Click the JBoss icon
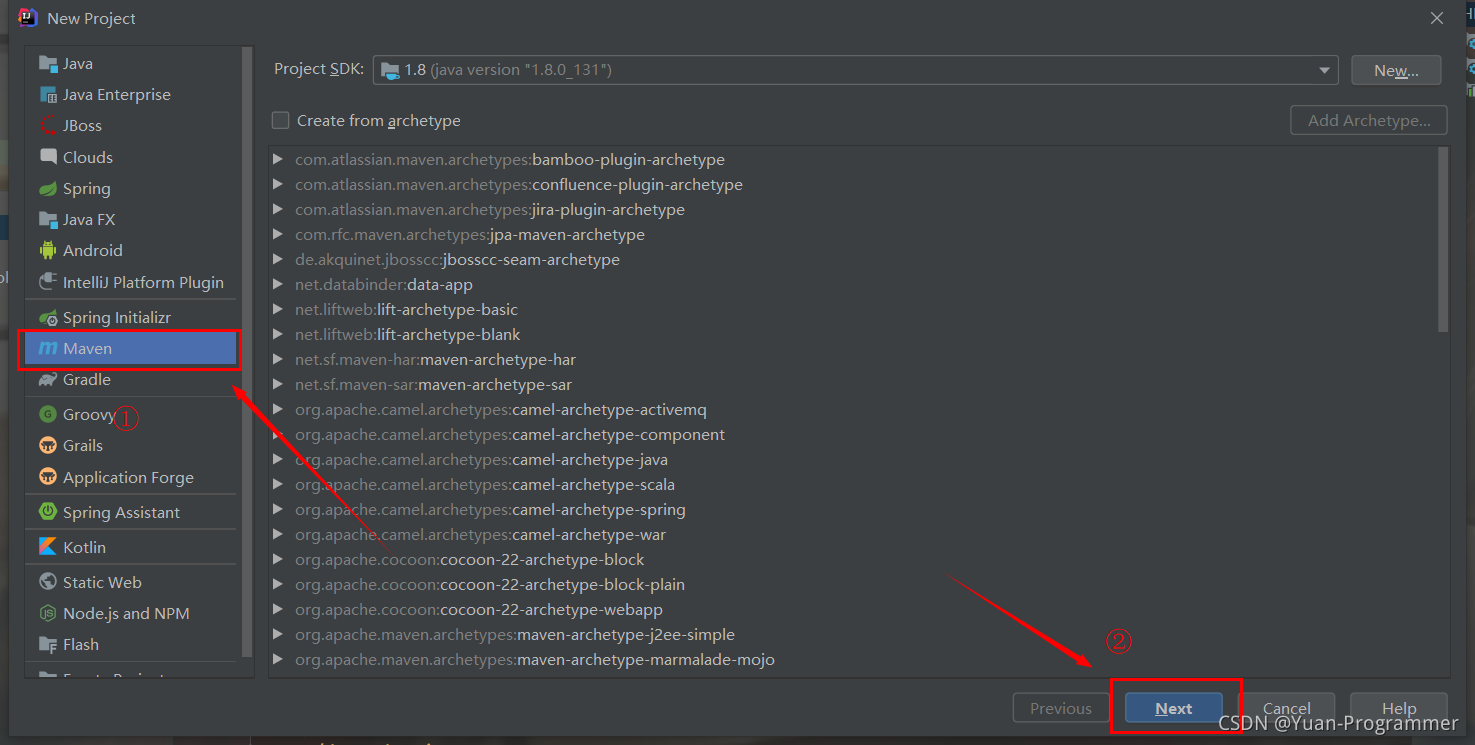The width and height of the screenshot is (1475, 745). 48,126
